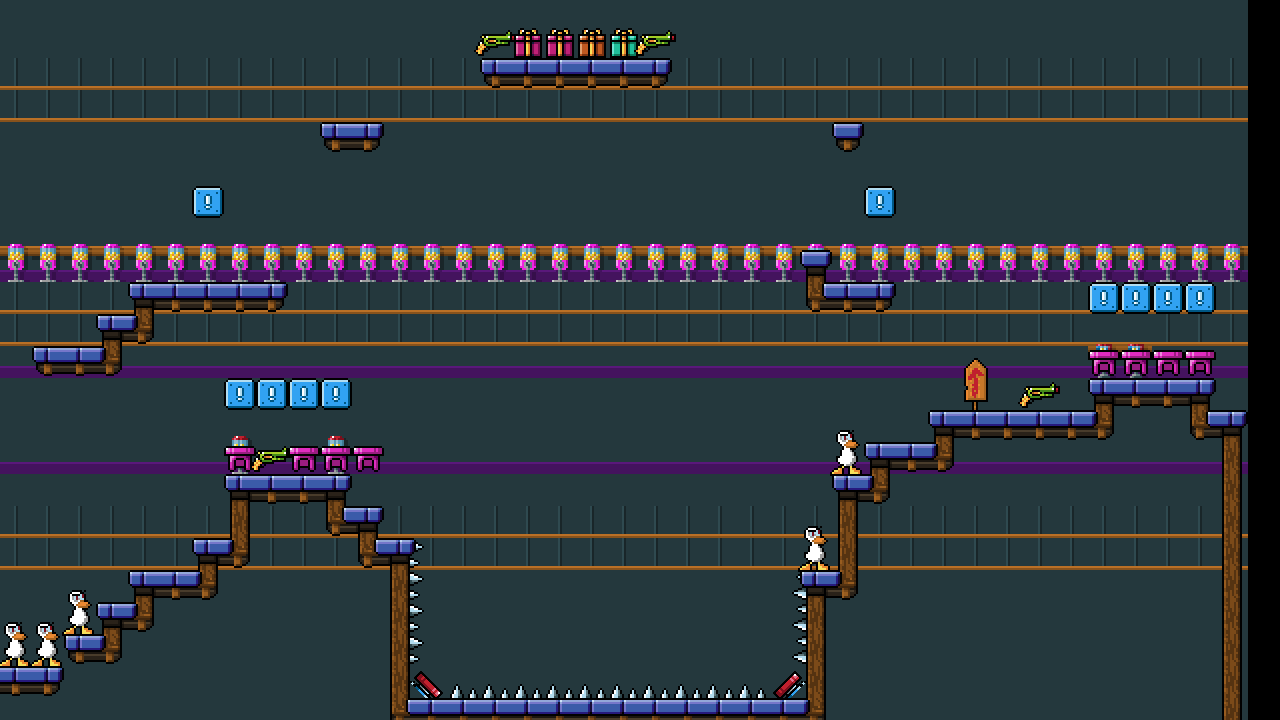This screenshot has height=720, width=1280.
Task: Select the duck above the spike pit's right wall
Action: [x=814, y=549]
